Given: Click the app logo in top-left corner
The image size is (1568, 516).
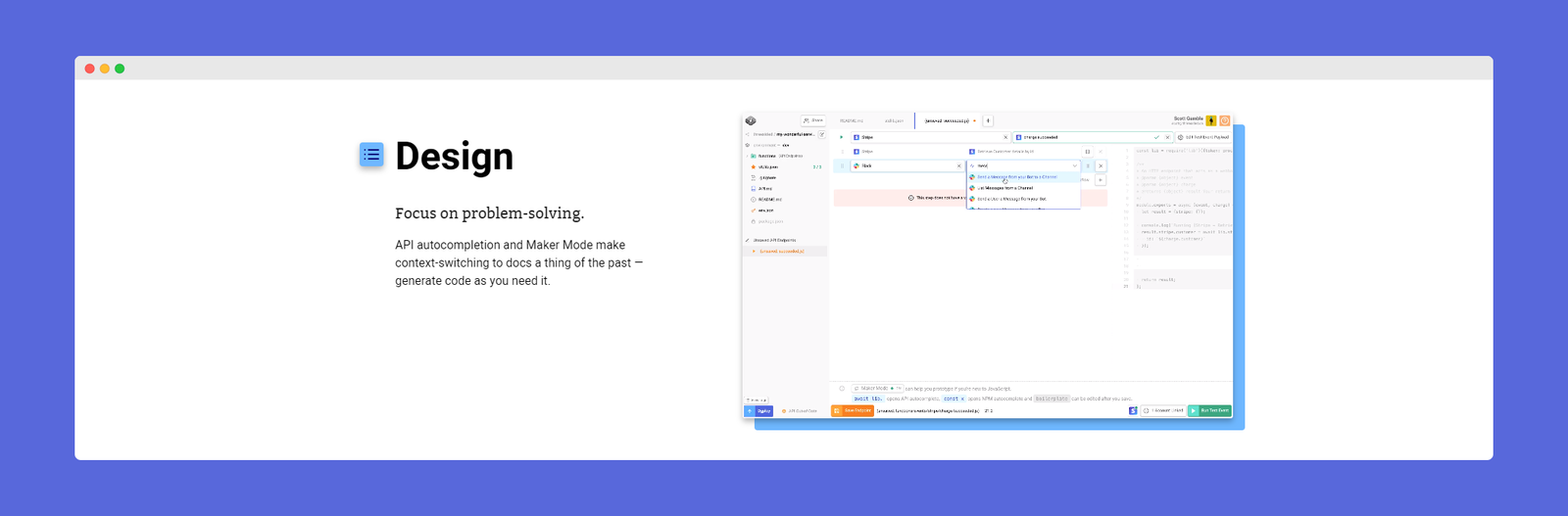Looking at the screenshot, I should pyautogui.click(x=751, y=120).
